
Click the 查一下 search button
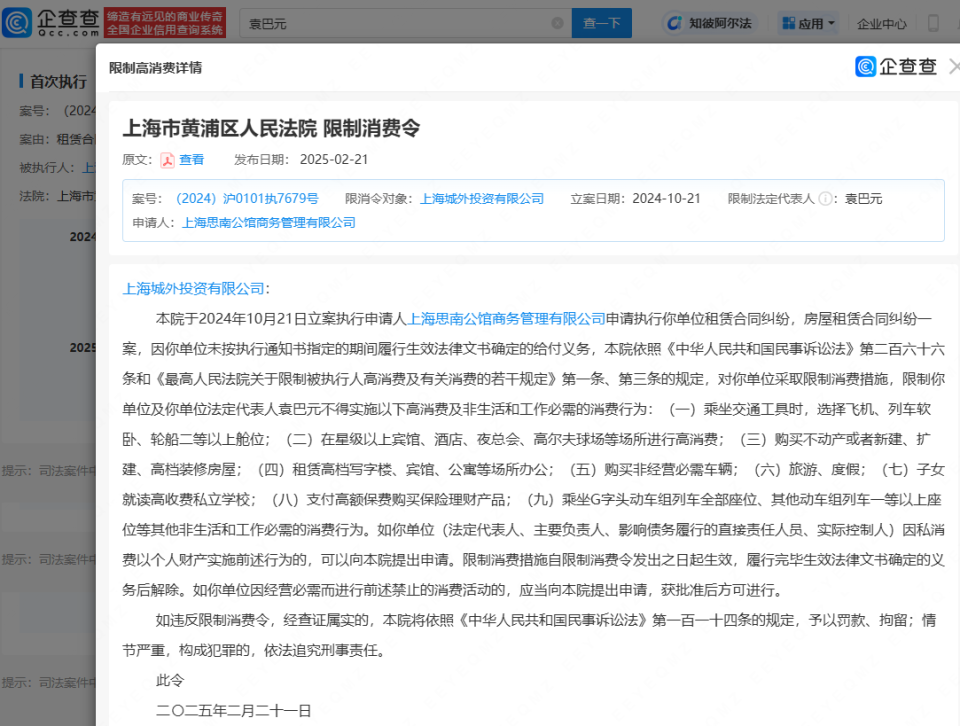[x=601, y=23]
